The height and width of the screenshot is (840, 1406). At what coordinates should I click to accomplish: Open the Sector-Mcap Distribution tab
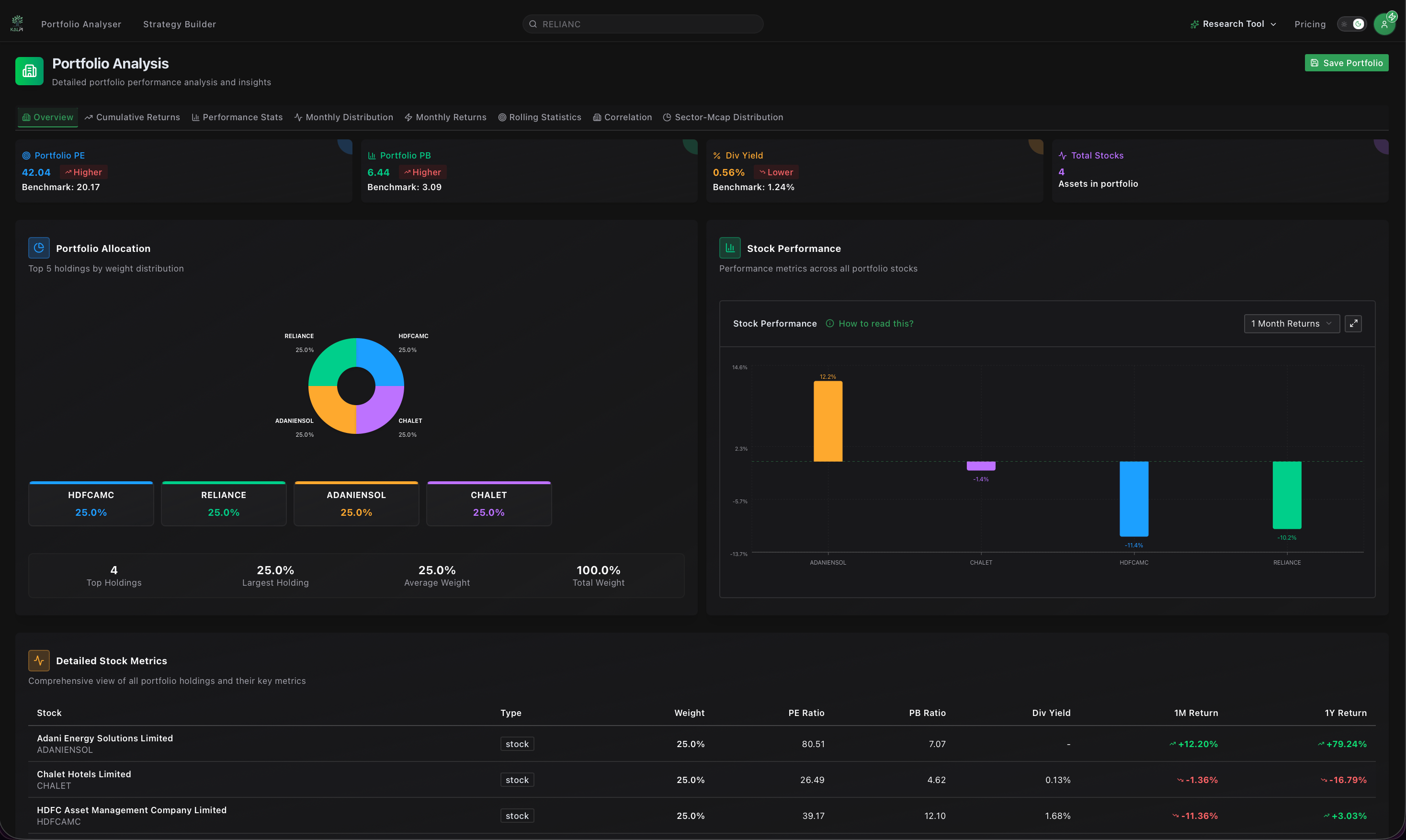pyautogui.click(x=723, y=117)
